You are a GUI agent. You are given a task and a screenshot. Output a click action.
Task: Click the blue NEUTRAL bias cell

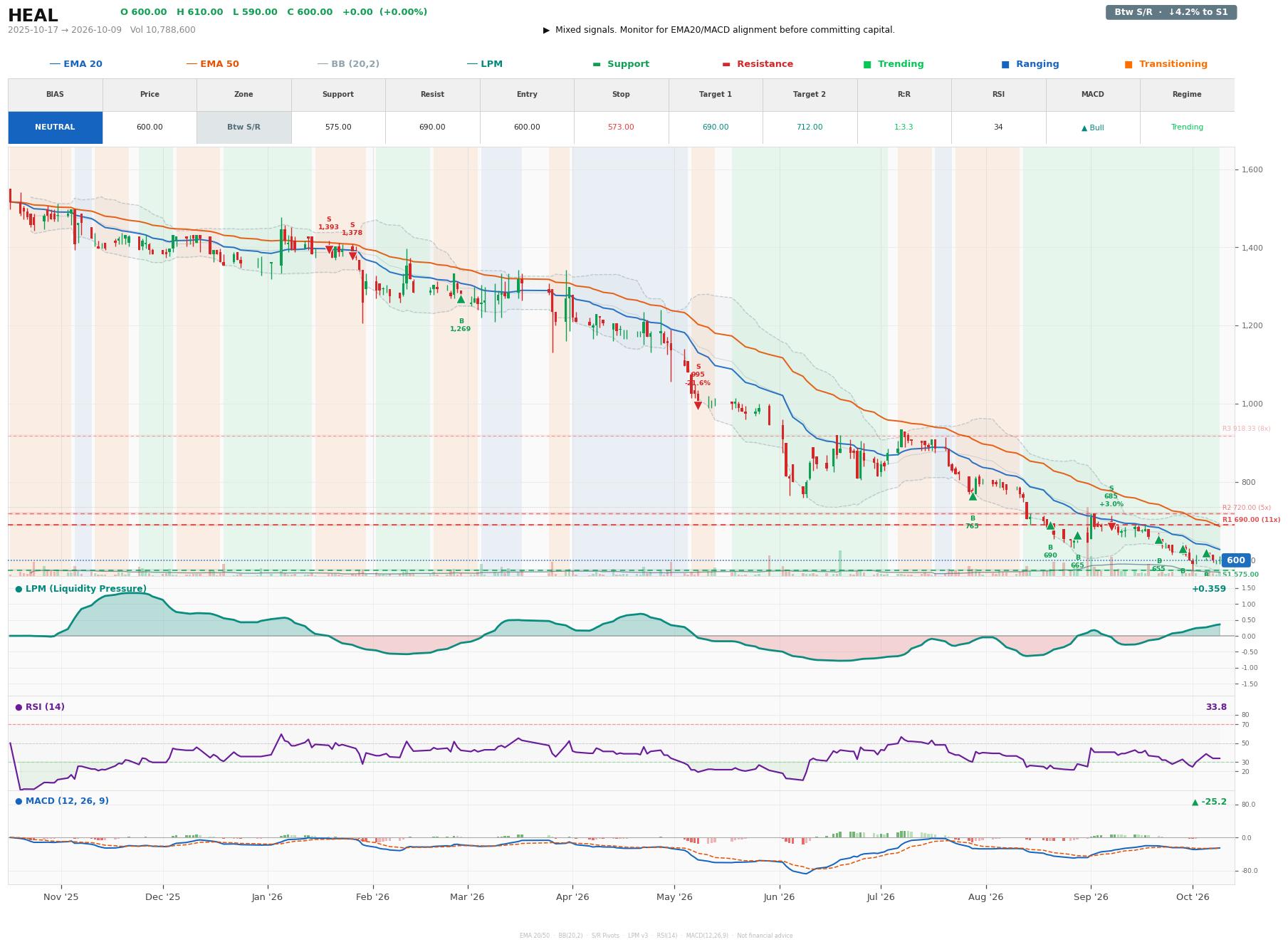(x=55, y=127)
